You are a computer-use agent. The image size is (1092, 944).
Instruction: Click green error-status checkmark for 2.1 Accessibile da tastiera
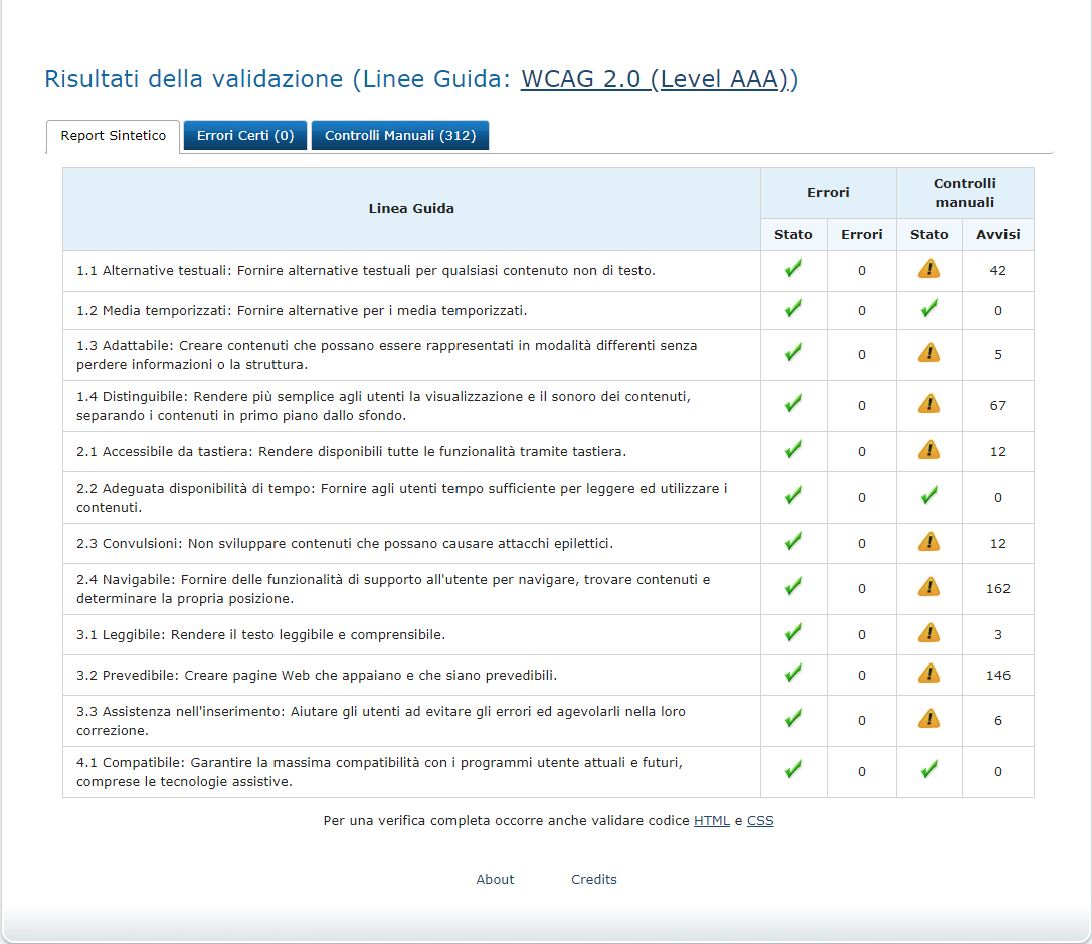pyautogui.click(x=793, y=450)
